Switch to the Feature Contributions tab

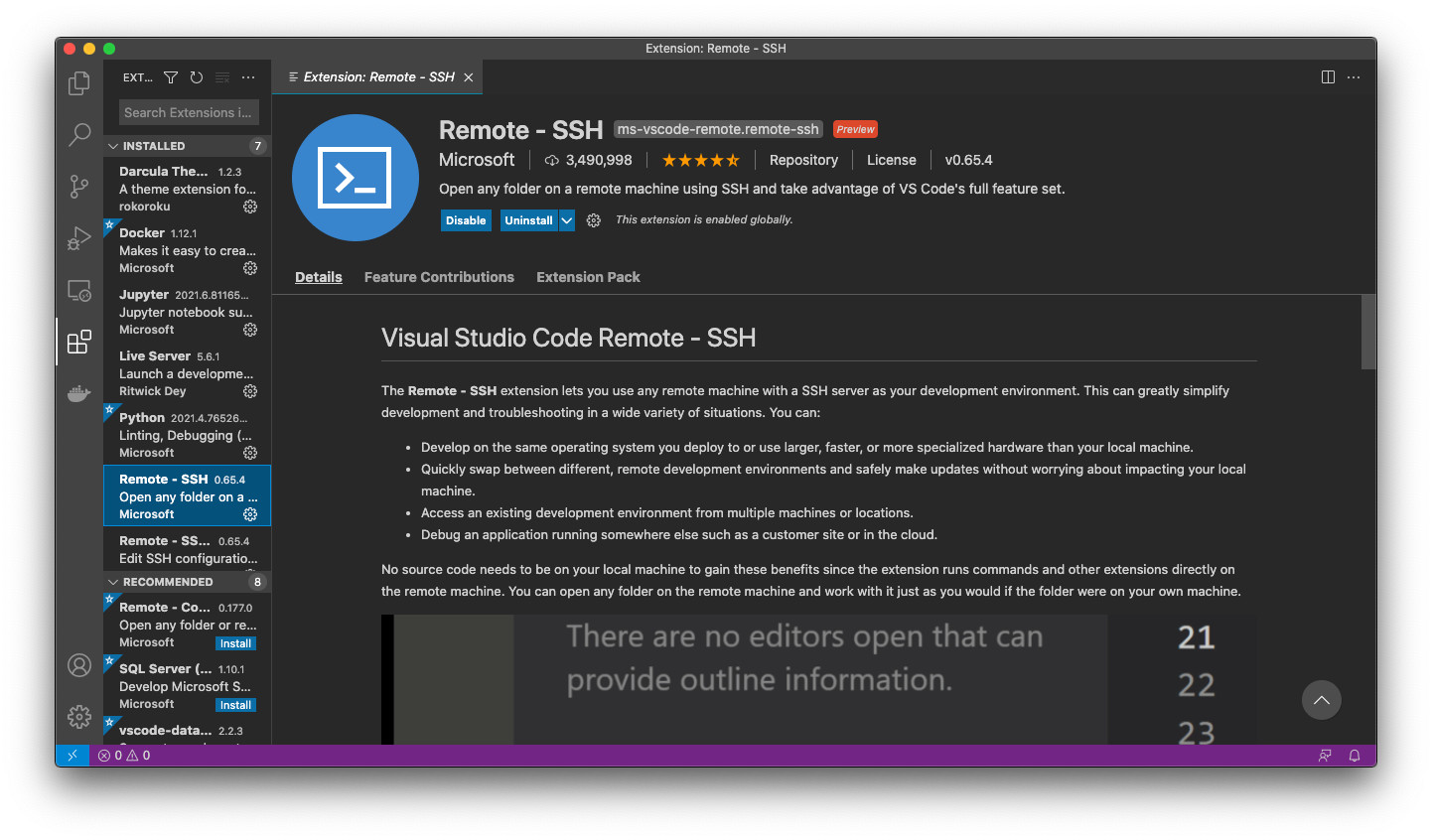[x=439, y=277]
